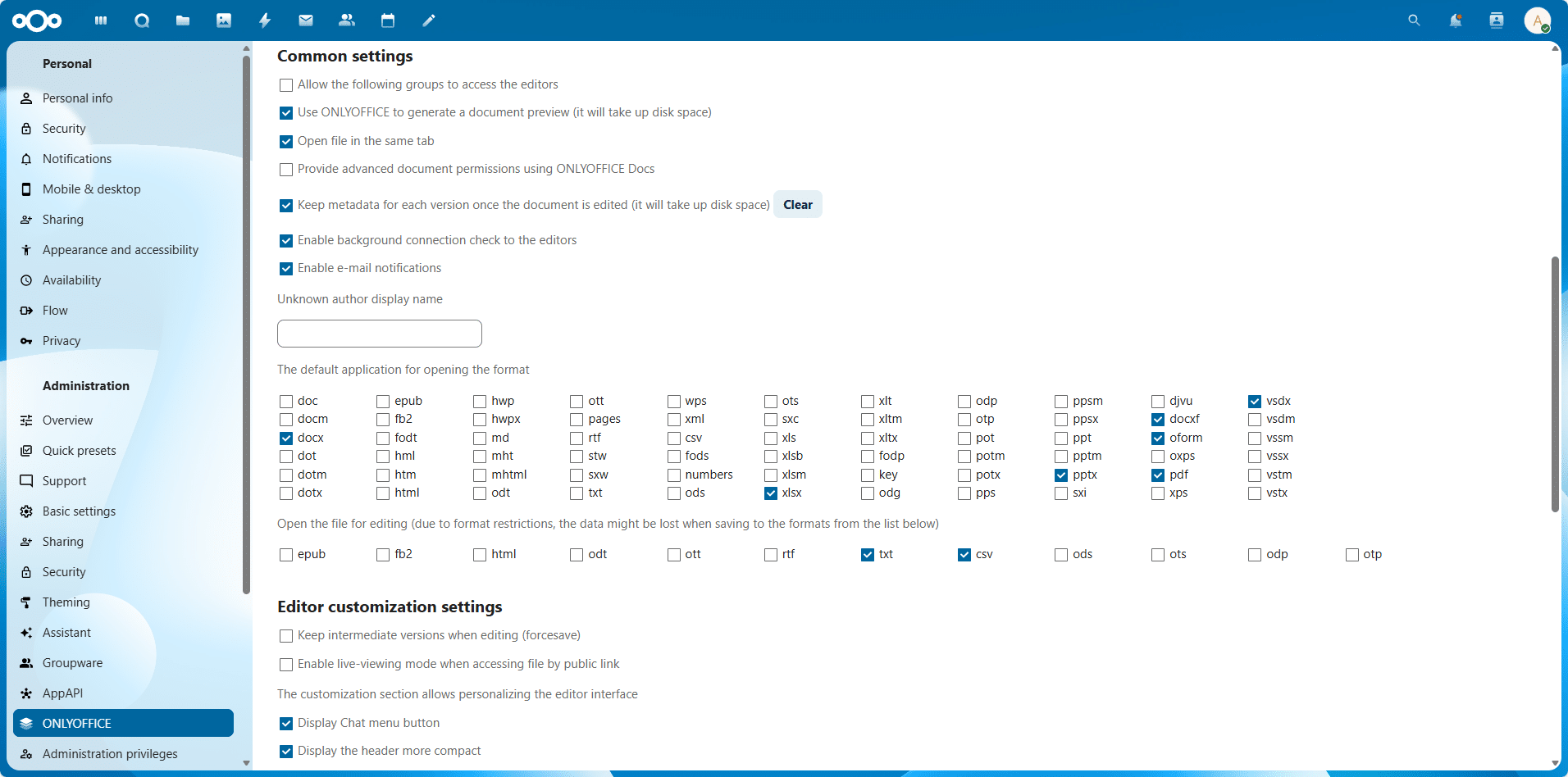The height and width of the screenshot is (777, 1568).
Task: Open the Files app from top bar
Action: tap(183, 20)
